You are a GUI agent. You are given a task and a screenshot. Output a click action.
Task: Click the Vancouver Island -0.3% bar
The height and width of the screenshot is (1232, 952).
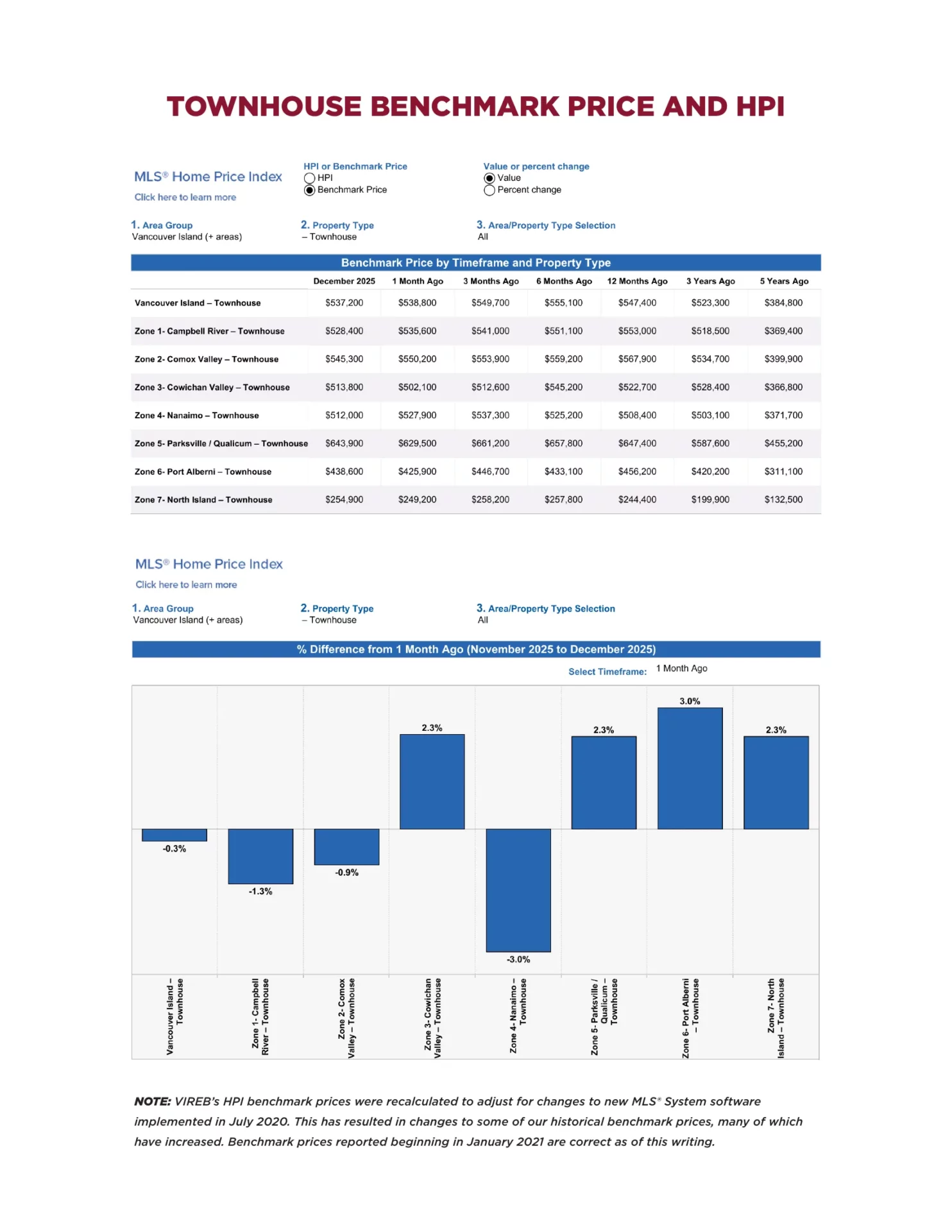pyautogui.click(x=174, y=835)
